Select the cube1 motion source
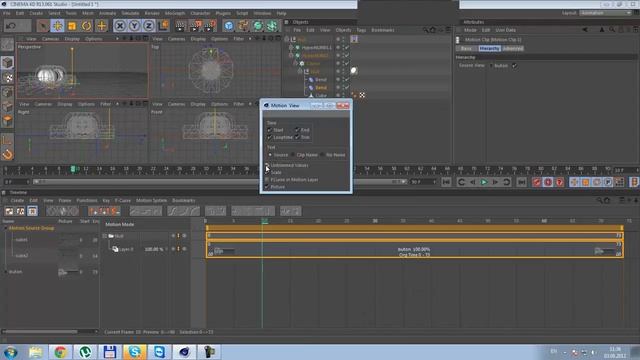This screenshot has height=360, width=640. (x=21, y=240)
